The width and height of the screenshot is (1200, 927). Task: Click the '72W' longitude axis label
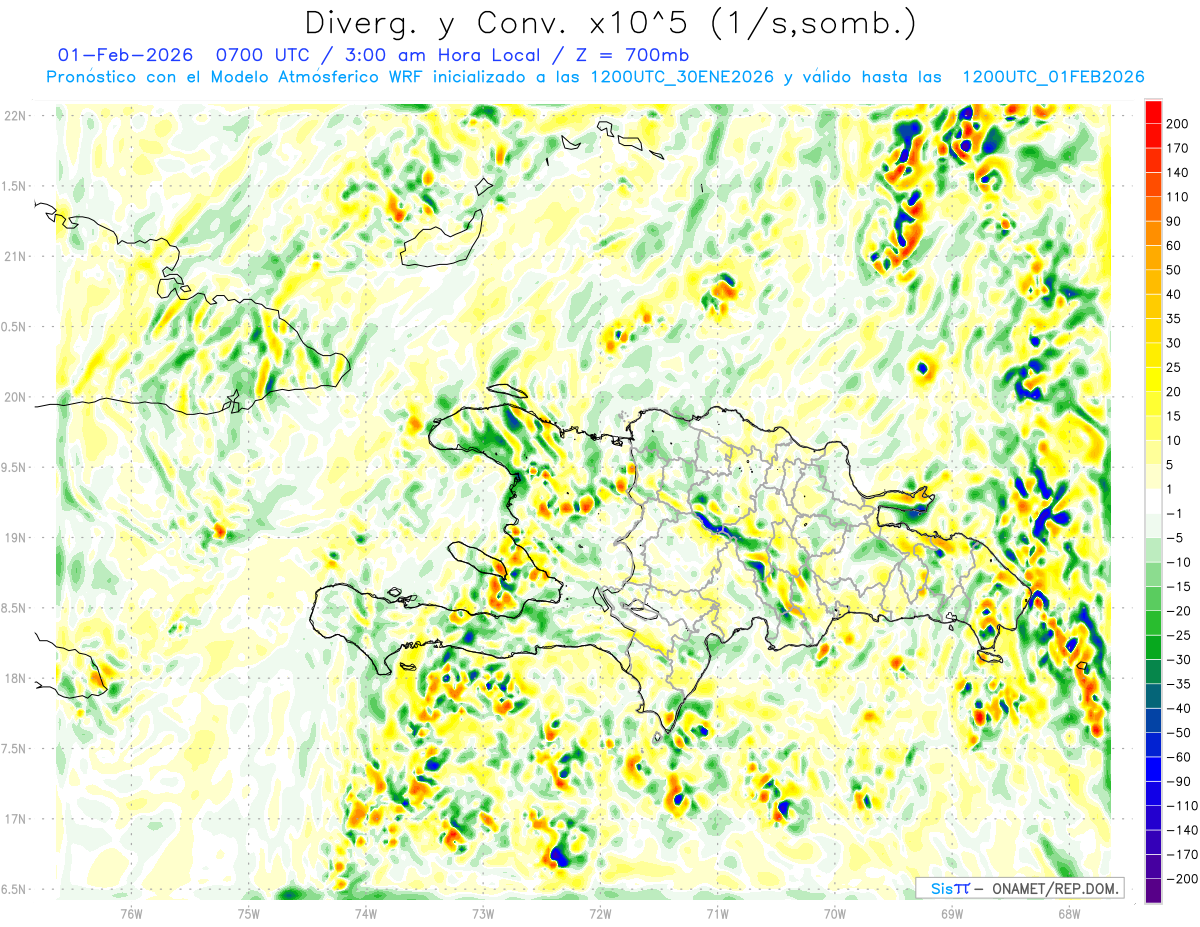point(600,912)
